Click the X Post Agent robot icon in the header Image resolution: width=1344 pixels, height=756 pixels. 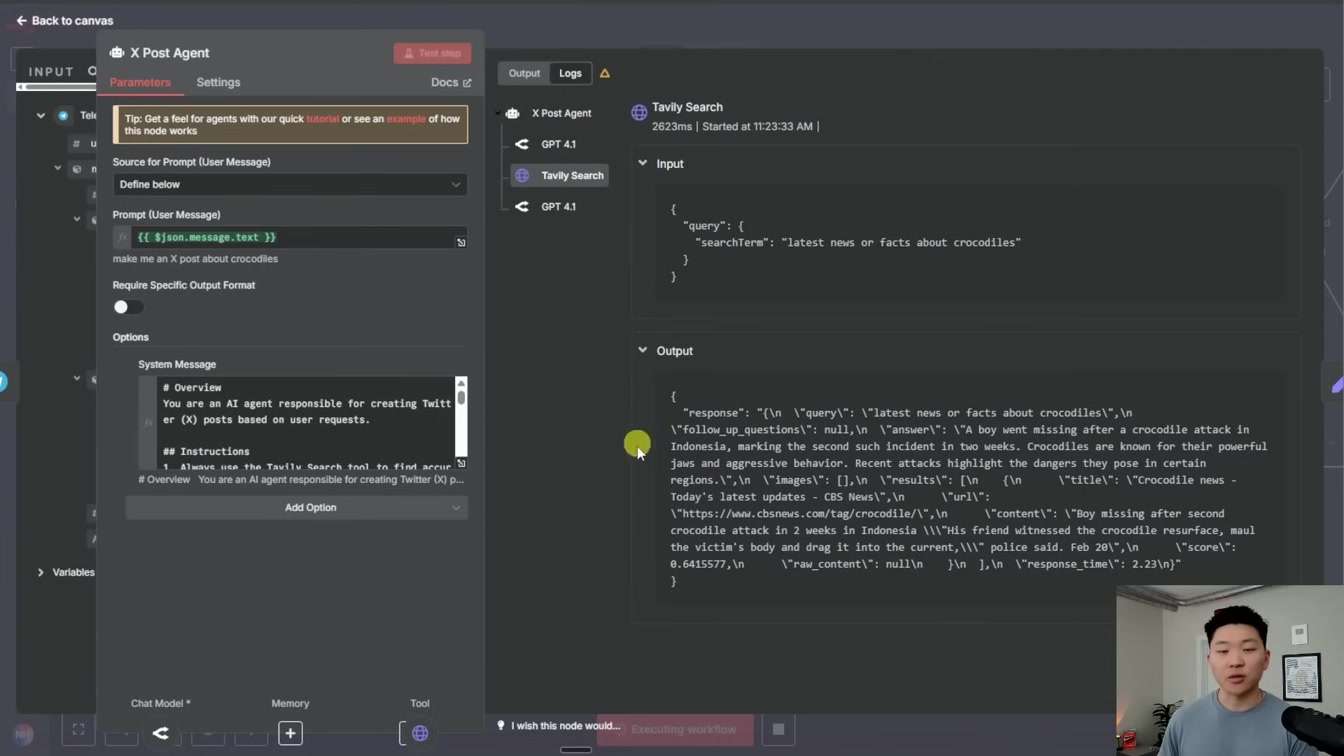(x=117, y=53)
